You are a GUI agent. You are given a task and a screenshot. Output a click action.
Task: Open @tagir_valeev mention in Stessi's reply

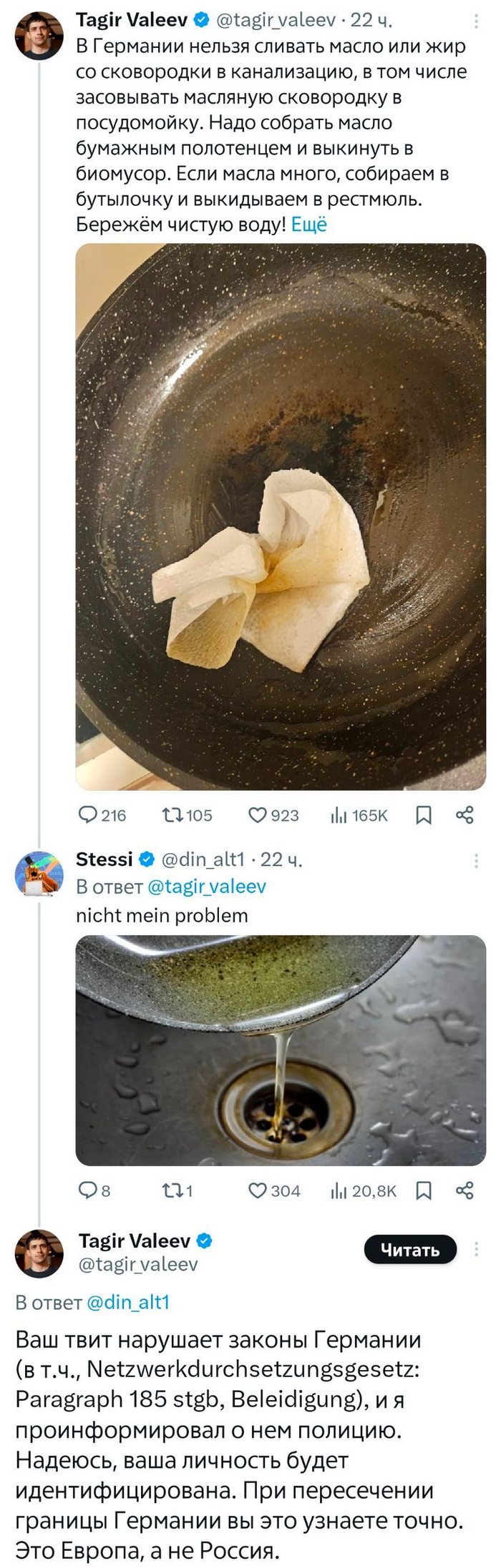206,887
